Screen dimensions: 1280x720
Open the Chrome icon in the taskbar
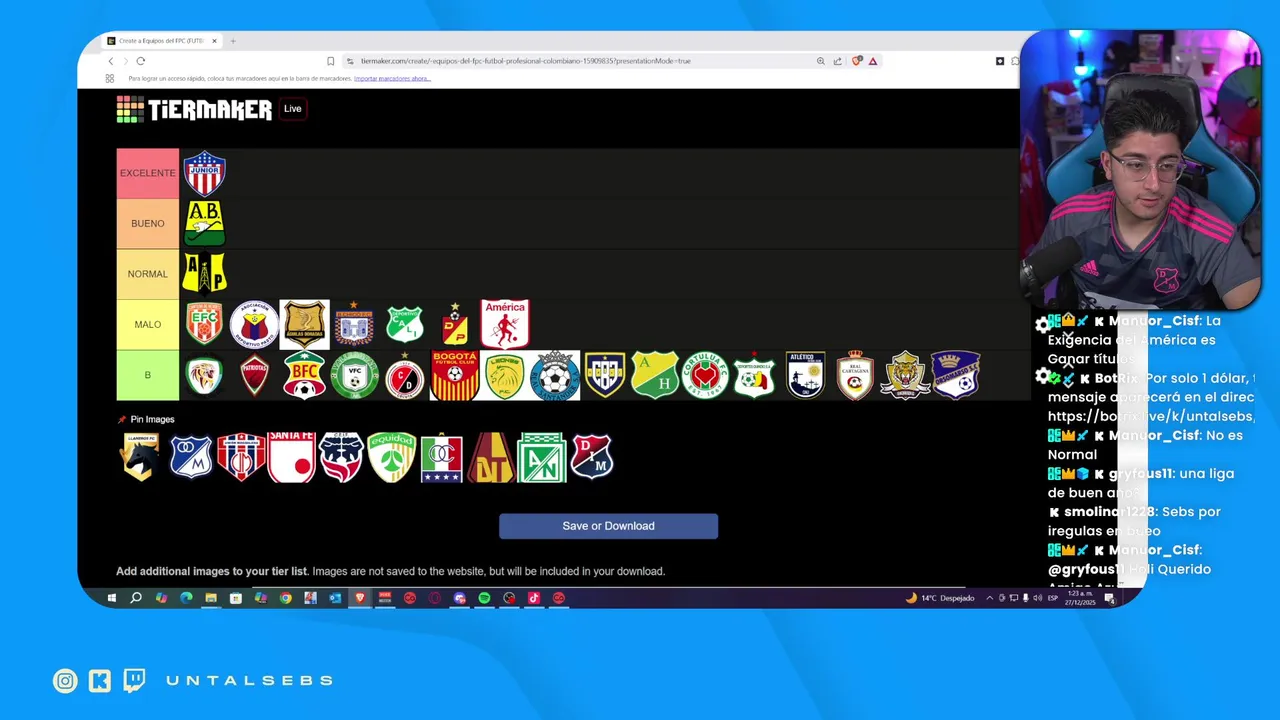[x=285, y=598]
